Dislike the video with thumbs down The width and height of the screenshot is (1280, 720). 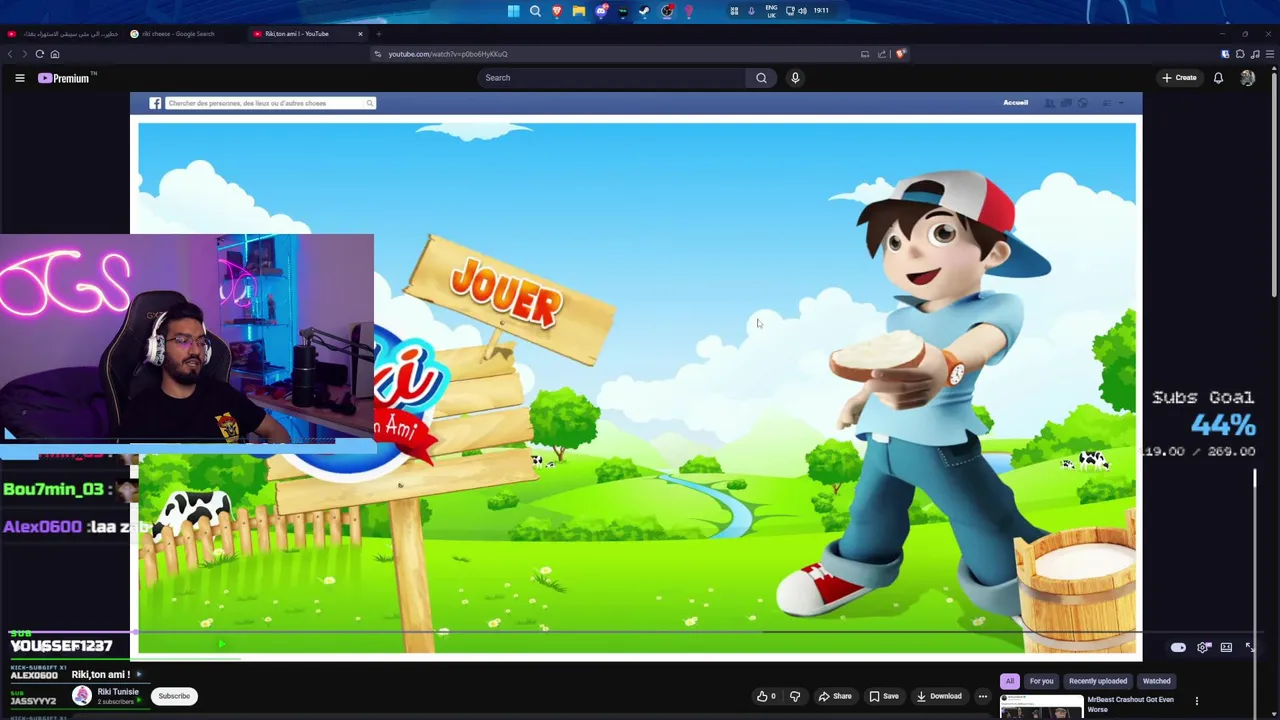coord(795,696)
